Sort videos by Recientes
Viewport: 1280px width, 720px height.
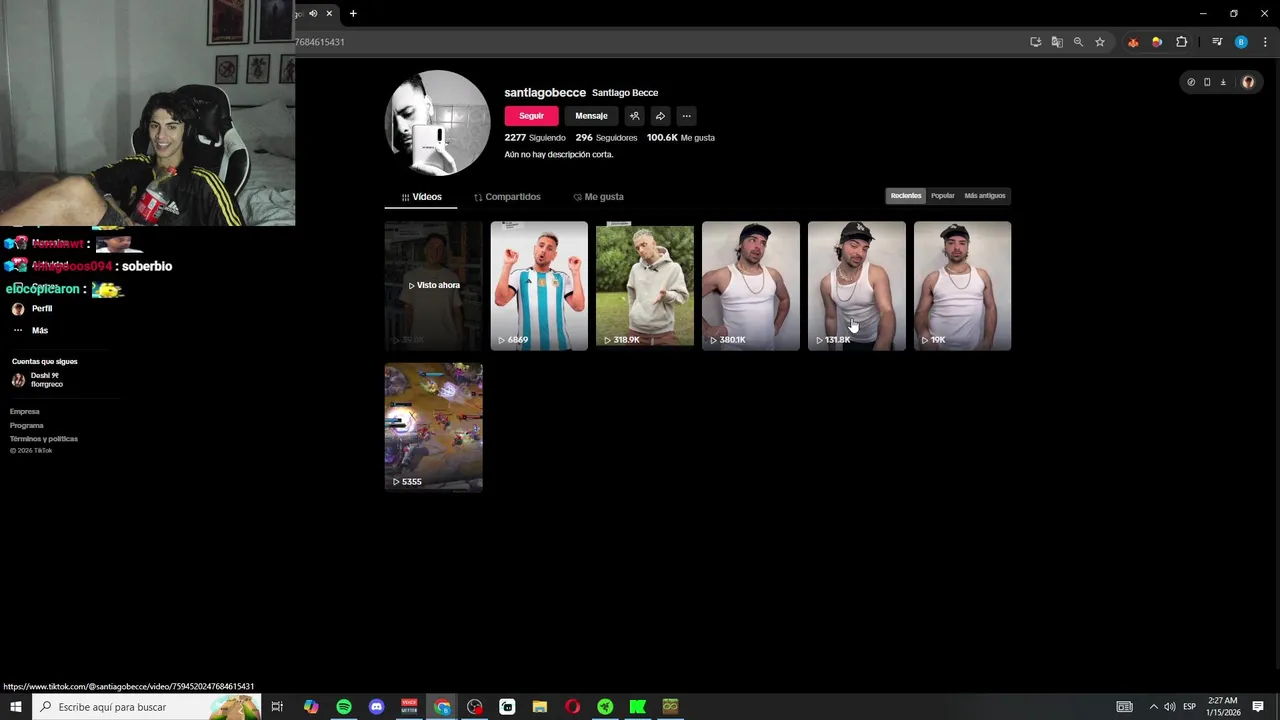906,196
